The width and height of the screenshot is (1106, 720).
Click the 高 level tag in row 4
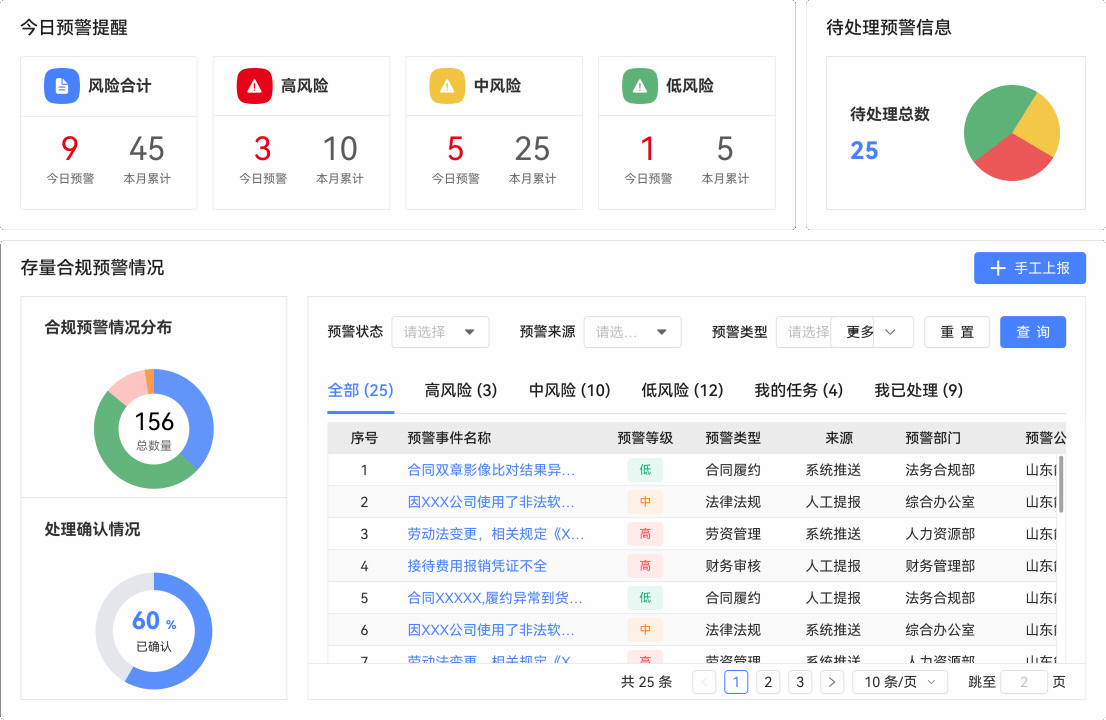click(x=645, y=566)
